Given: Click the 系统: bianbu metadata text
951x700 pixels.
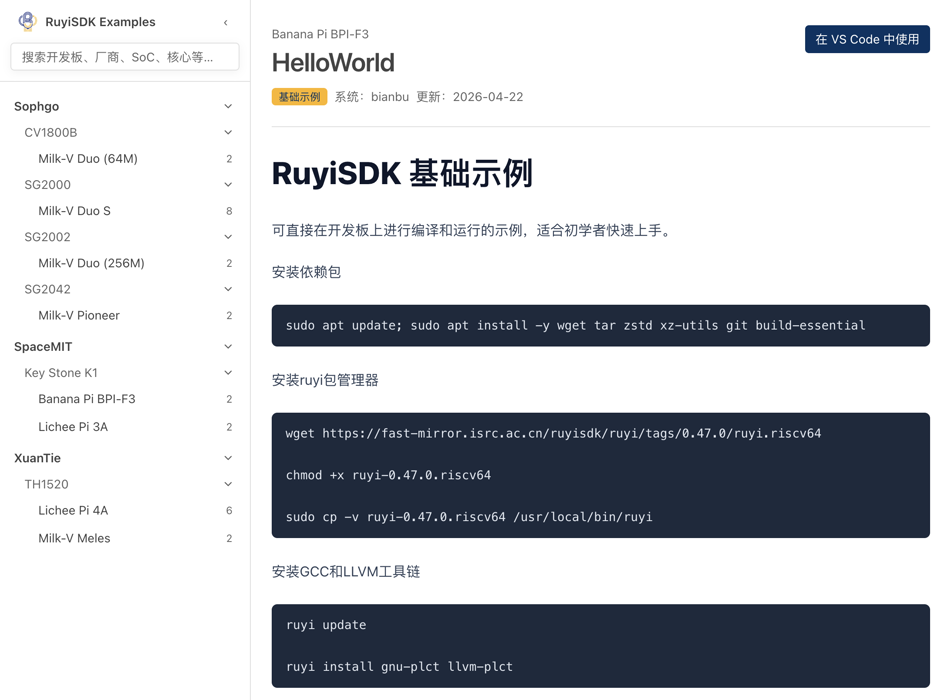Looking at the screenshot, I should point(372,96).
